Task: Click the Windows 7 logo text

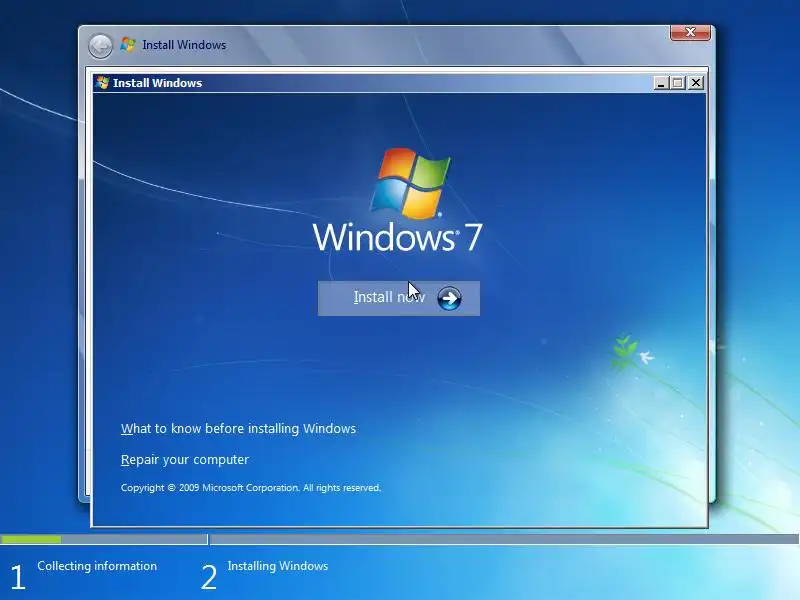Action: (397, 237)
